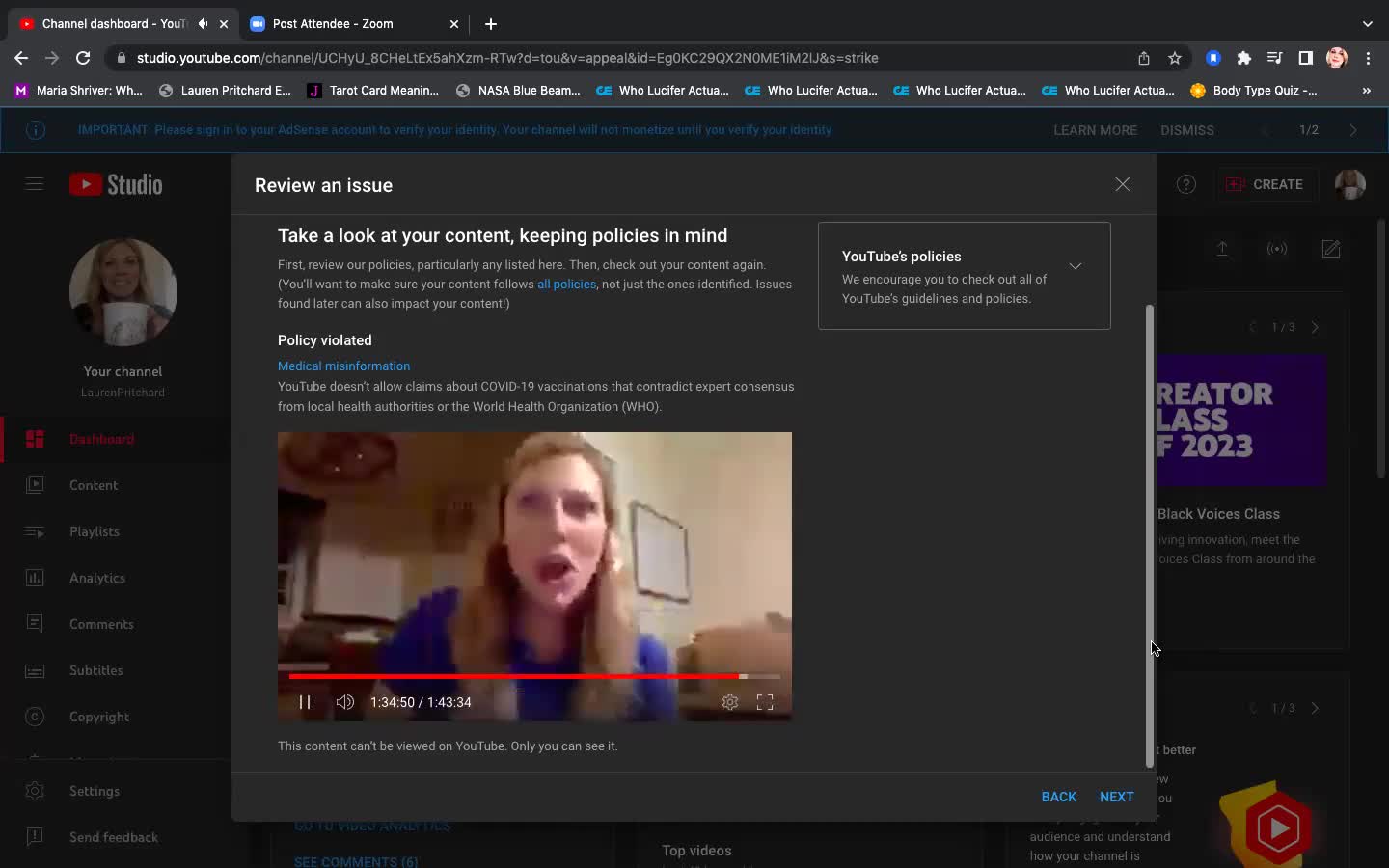Dismiss the AdSense important banner
1389x868 pixels.
tap(1186, 130)
